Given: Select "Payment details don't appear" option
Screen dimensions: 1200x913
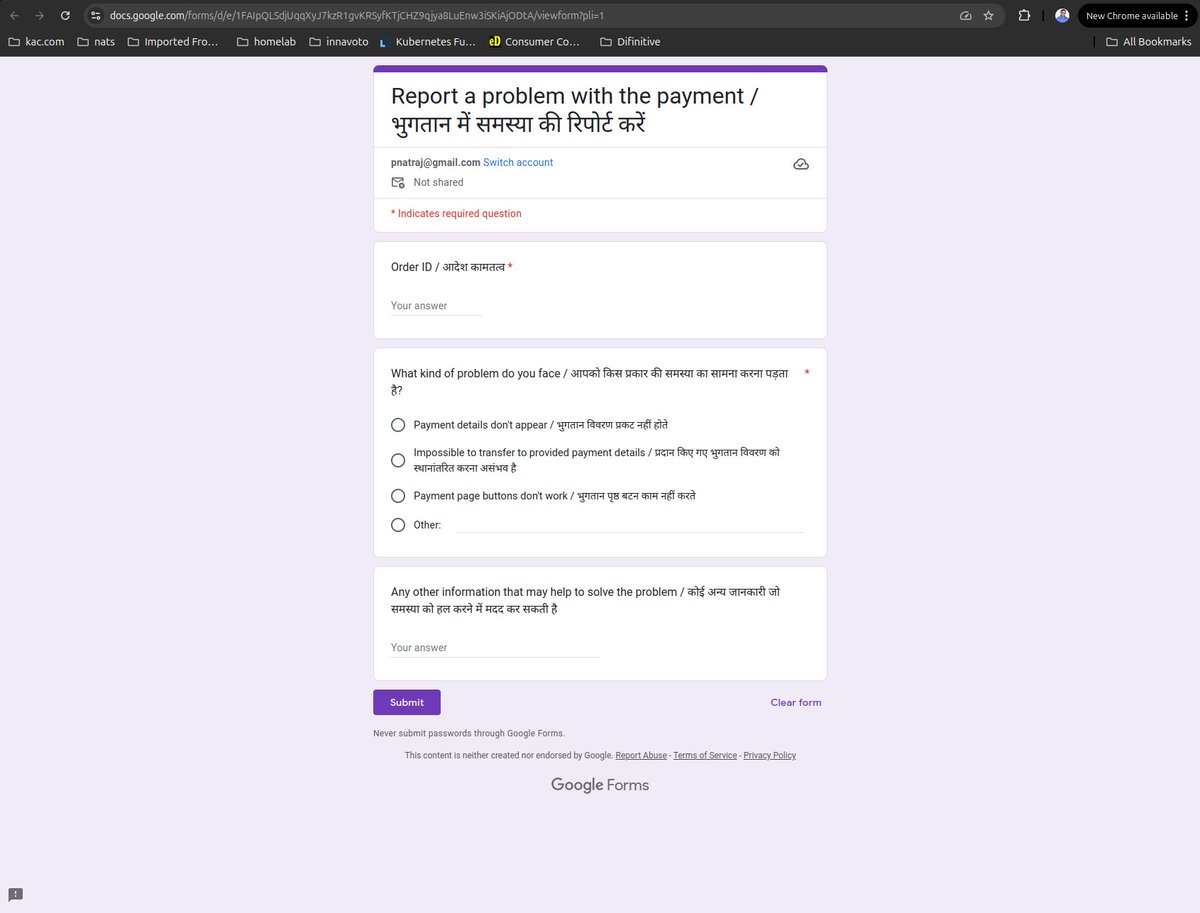Looking at the screenshot, I should 398,425.
